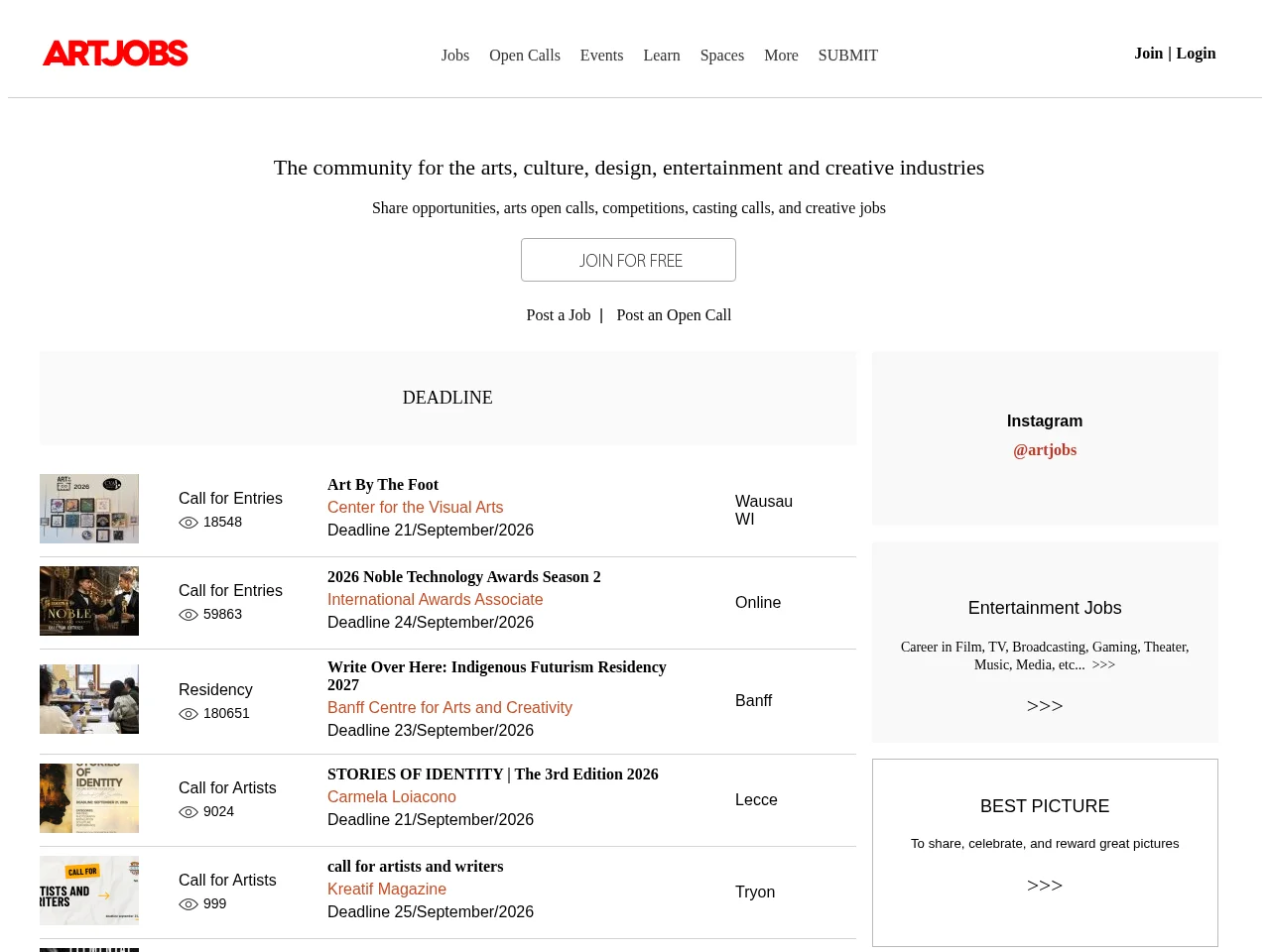This screenshot has width=1270, height=952.
Task: Click the Instagram heading
Action: [x=1045, y=421]
